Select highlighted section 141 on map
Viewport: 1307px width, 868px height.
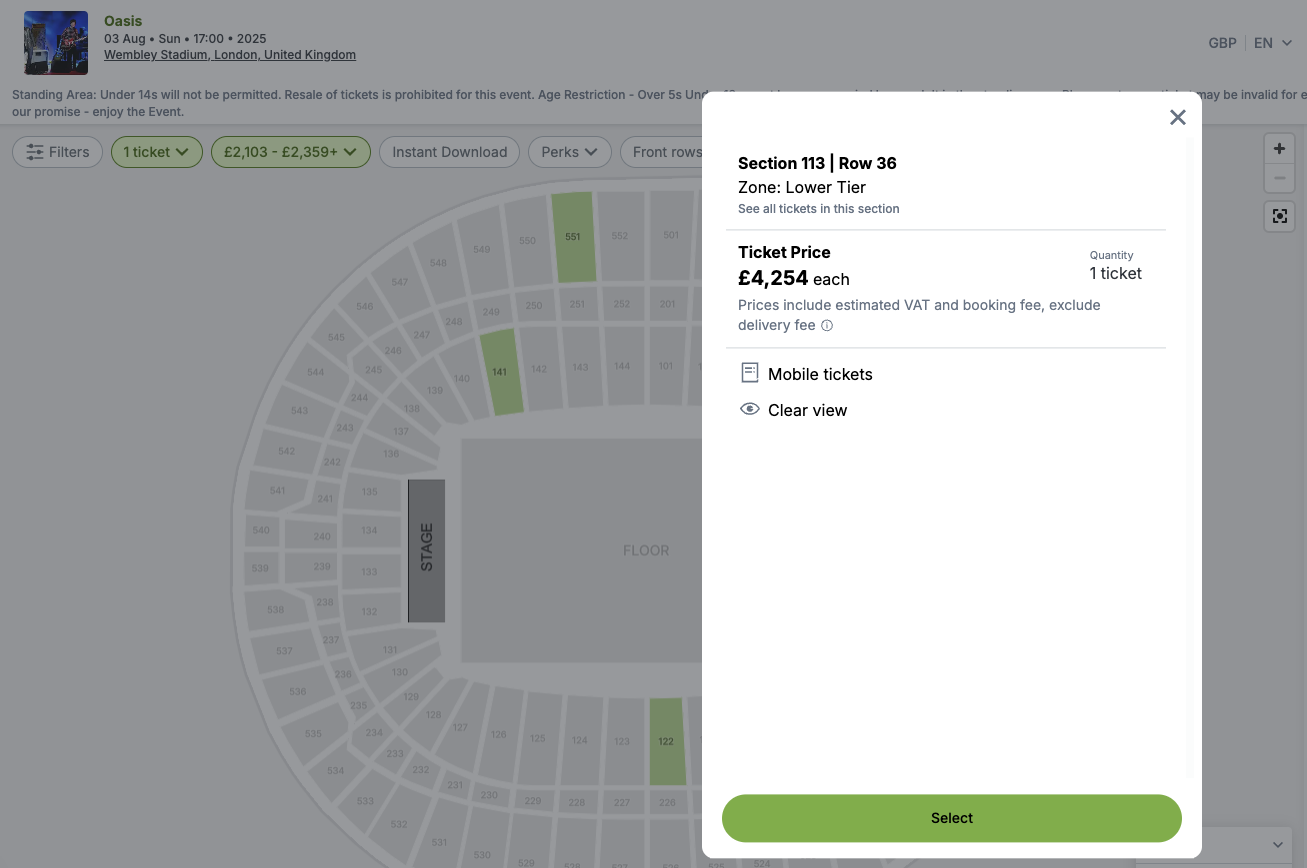tap(499, 372)
